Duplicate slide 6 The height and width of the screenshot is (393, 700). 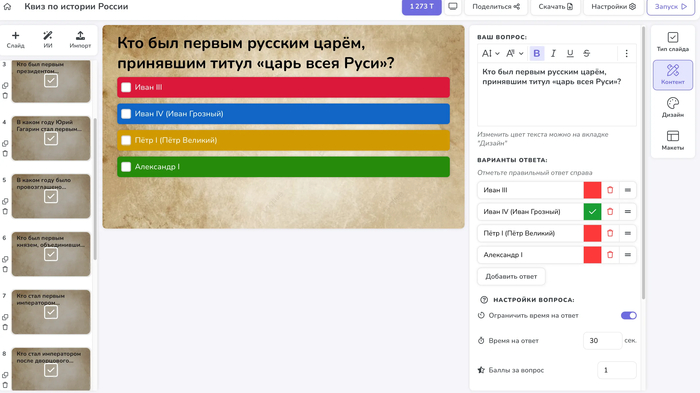click(5, 259)
